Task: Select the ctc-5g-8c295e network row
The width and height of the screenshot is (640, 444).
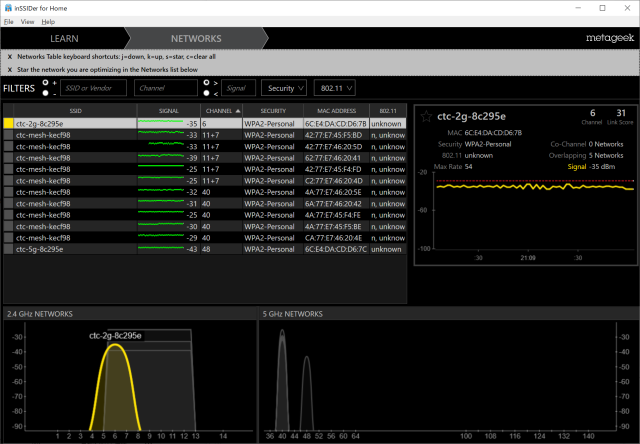Action: 205,249
